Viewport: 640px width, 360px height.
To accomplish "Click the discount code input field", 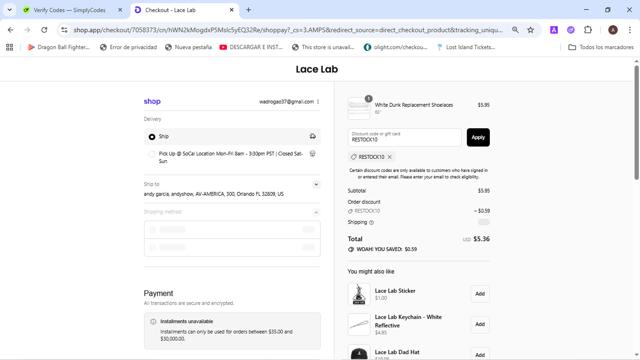I will [x=404, y=138].
